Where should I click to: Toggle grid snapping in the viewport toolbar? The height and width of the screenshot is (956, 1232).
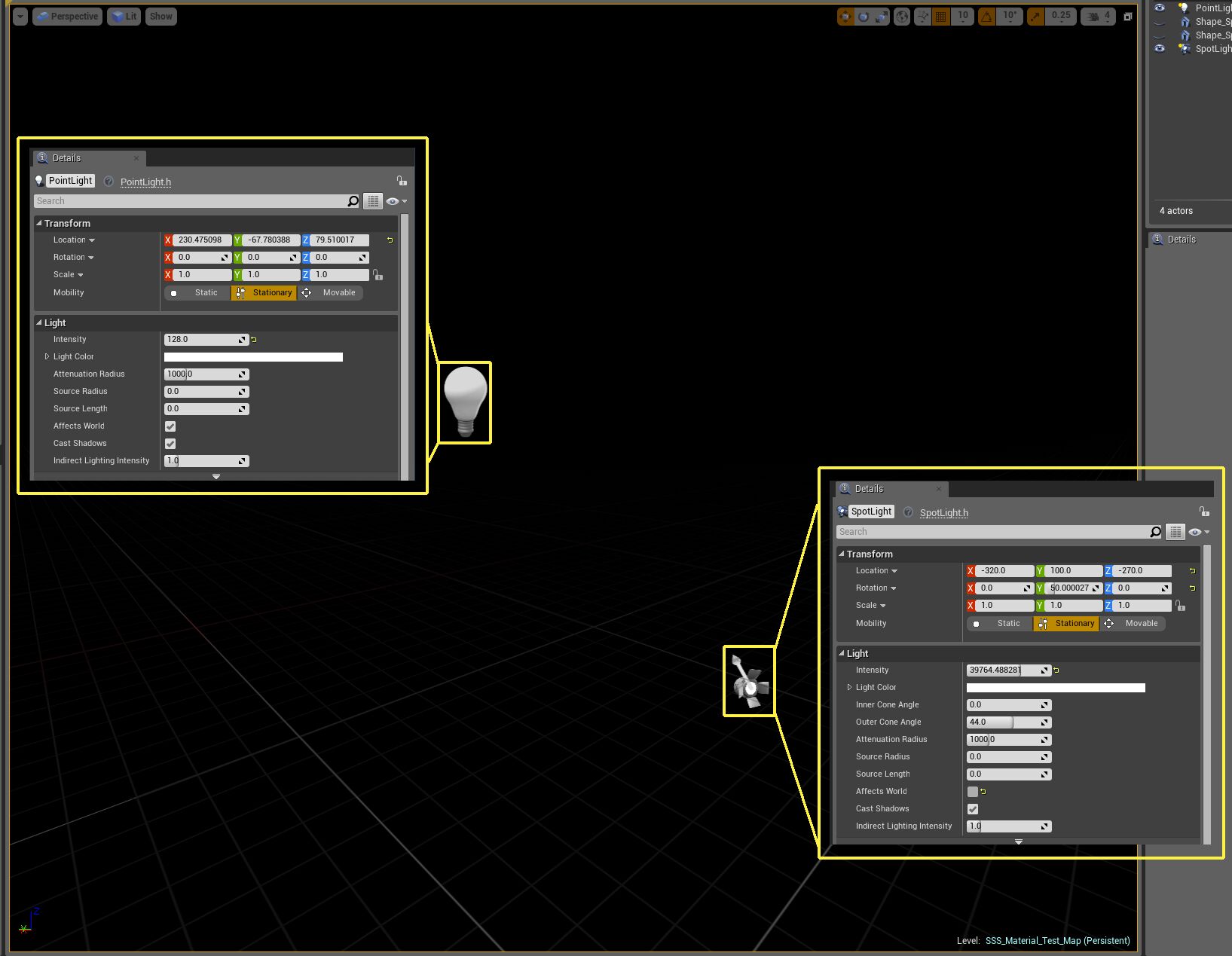click(940, 17)
